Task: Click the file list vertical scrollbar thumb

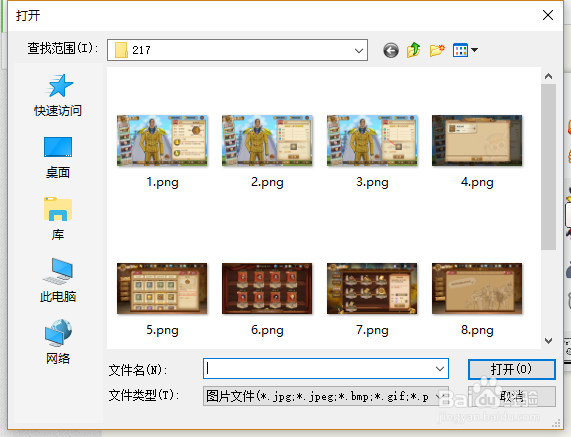Action: tap(548, 167)
